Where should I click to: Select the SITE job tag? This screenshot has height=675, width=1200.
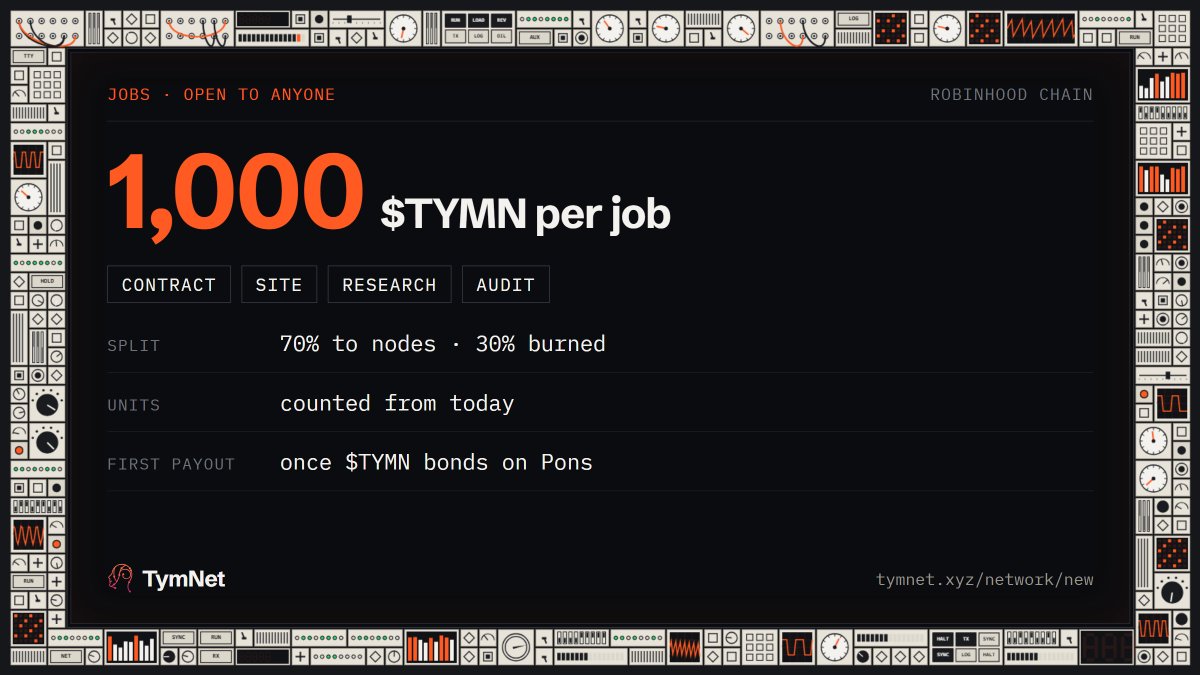coord(279,285)
